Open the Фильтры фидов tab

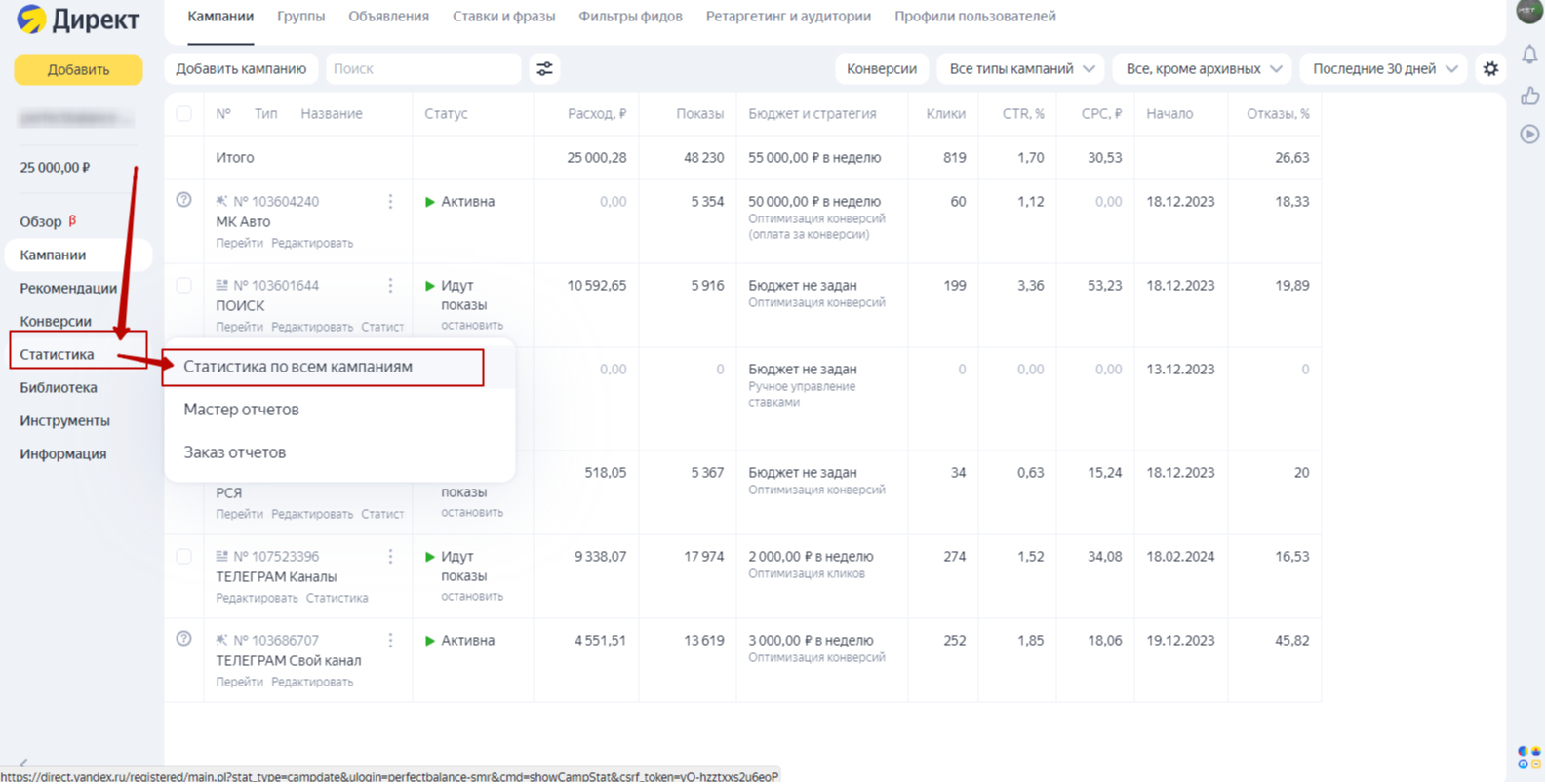point(630,17)
